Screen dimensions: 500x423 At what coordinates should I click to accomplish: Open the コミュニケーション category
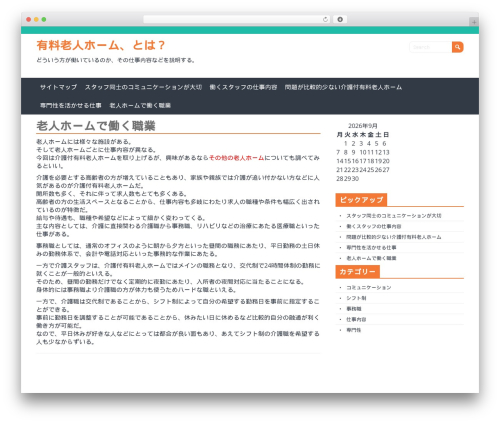point(369,287)
